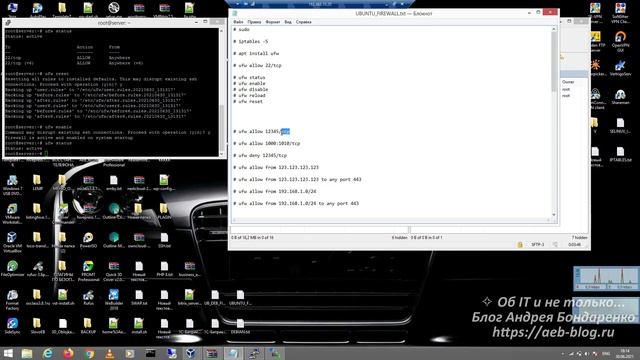Select the PROMT Professional desktop icon

[x=88, y=271]
